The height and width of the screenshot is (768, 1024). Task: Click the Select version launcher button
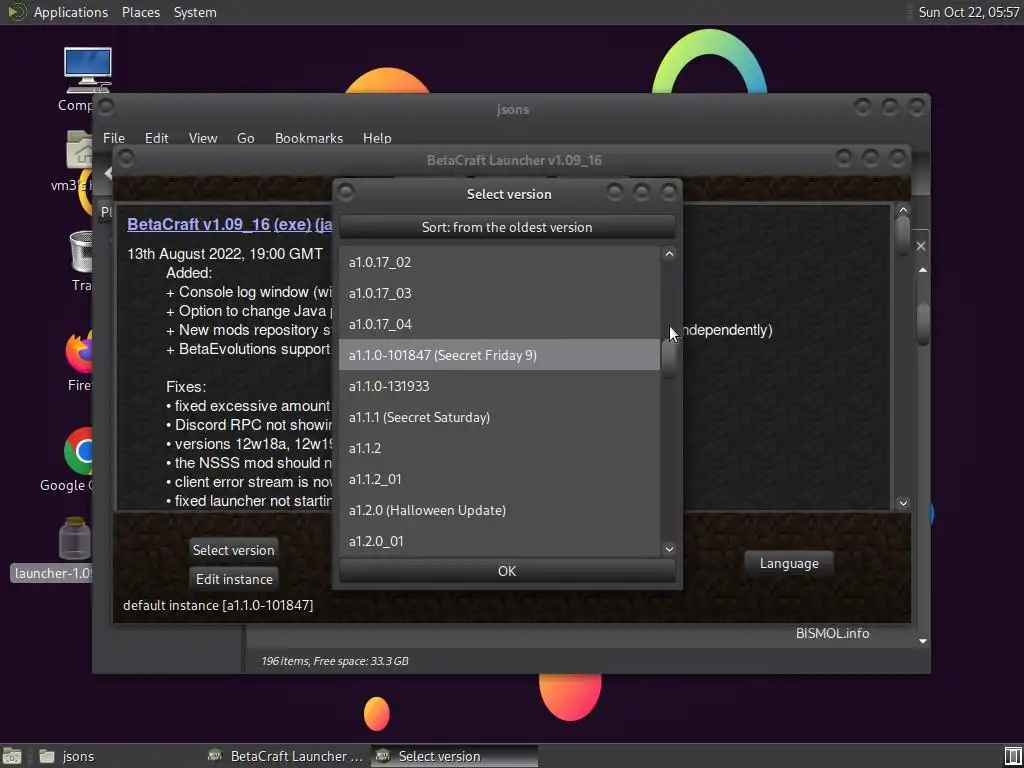(233, 550)
